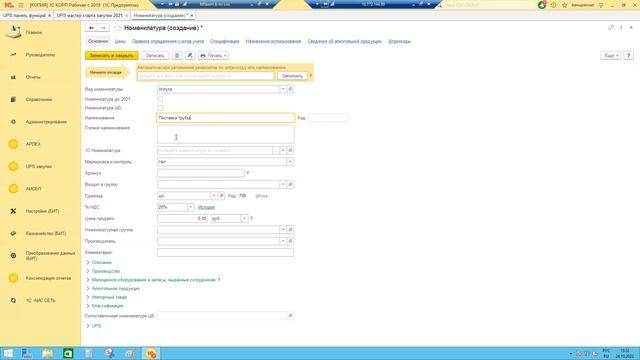Screen dimensions: 640x360
Task: Switch to the Правила определения счетов учета tab
Action: pyautogui.click(x=168, y=41)
